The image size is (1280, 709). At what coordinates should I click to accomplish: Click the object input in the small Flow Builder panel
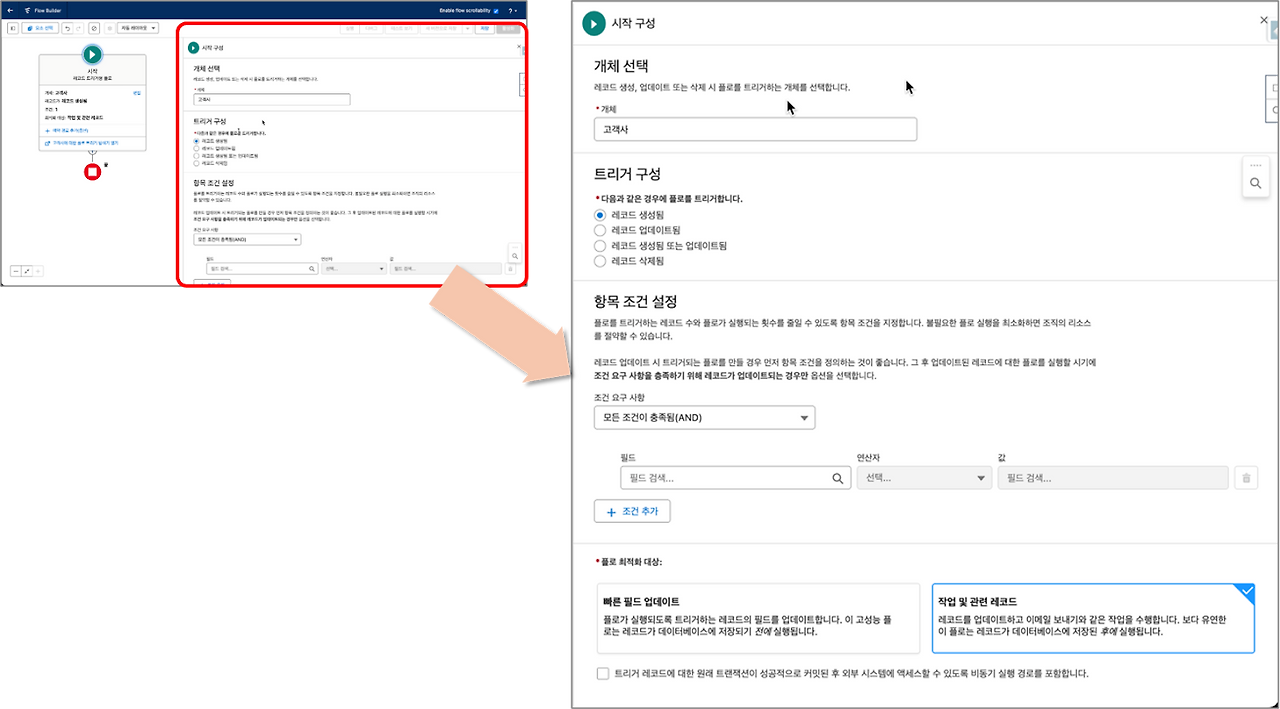(272, 99)
